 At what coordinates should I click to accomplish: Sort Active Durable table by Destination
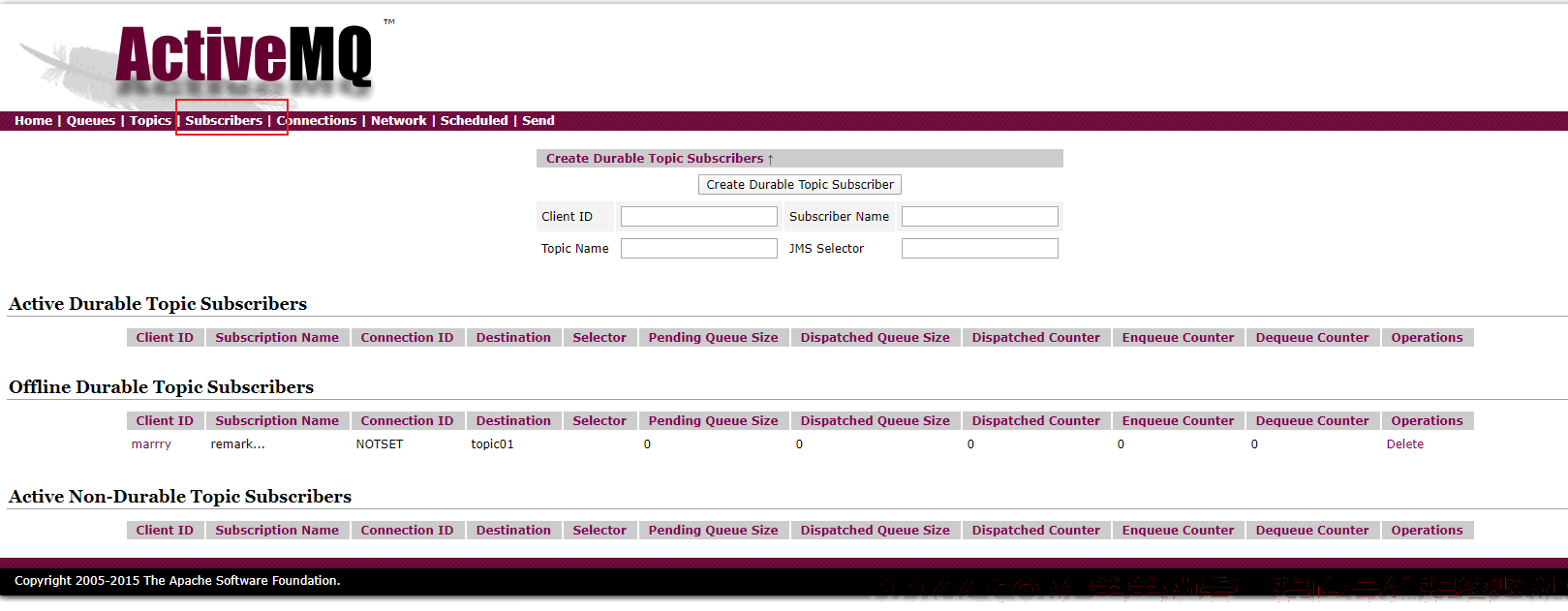(513, 338)
